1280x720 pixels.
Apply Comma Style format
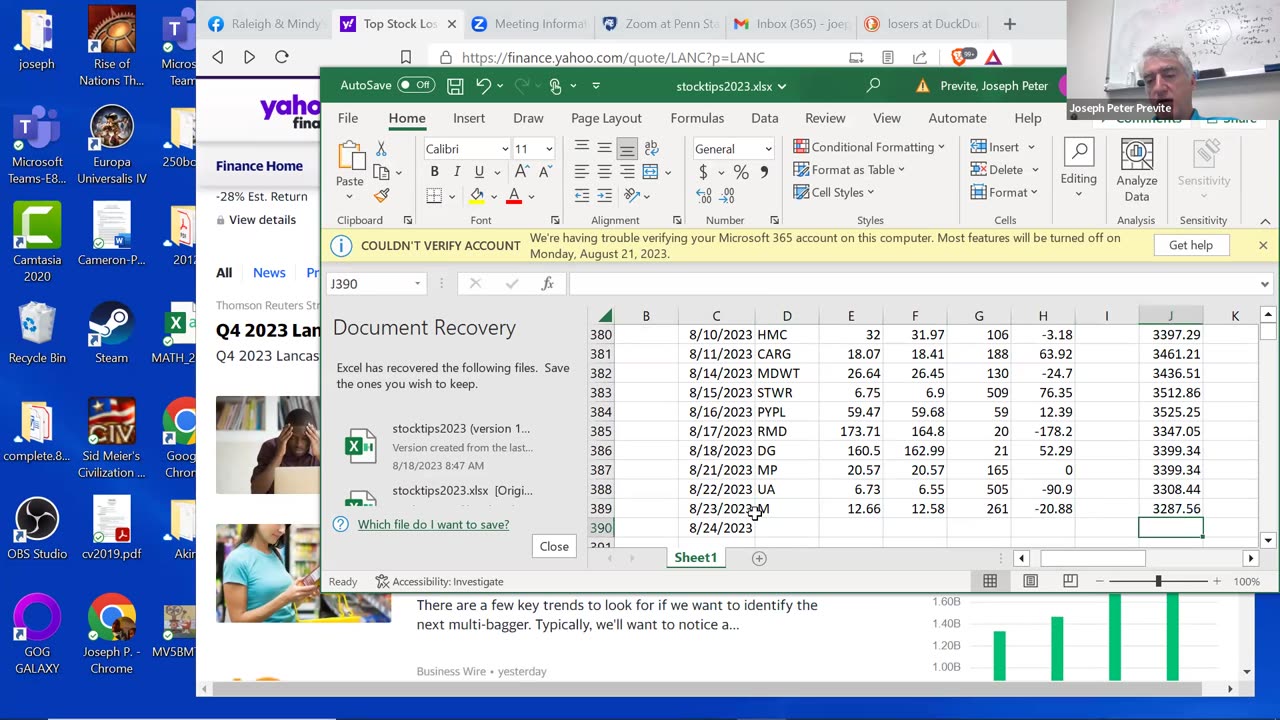coord(764,173)
